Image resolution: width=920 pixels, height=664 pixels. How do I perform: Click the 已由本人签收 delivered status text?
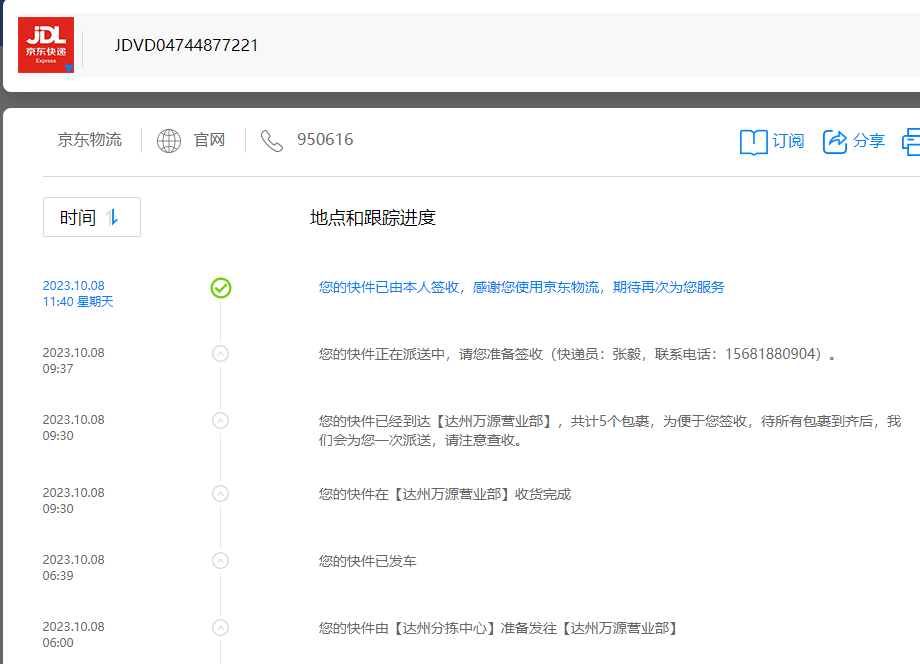[x=522, y=287]
